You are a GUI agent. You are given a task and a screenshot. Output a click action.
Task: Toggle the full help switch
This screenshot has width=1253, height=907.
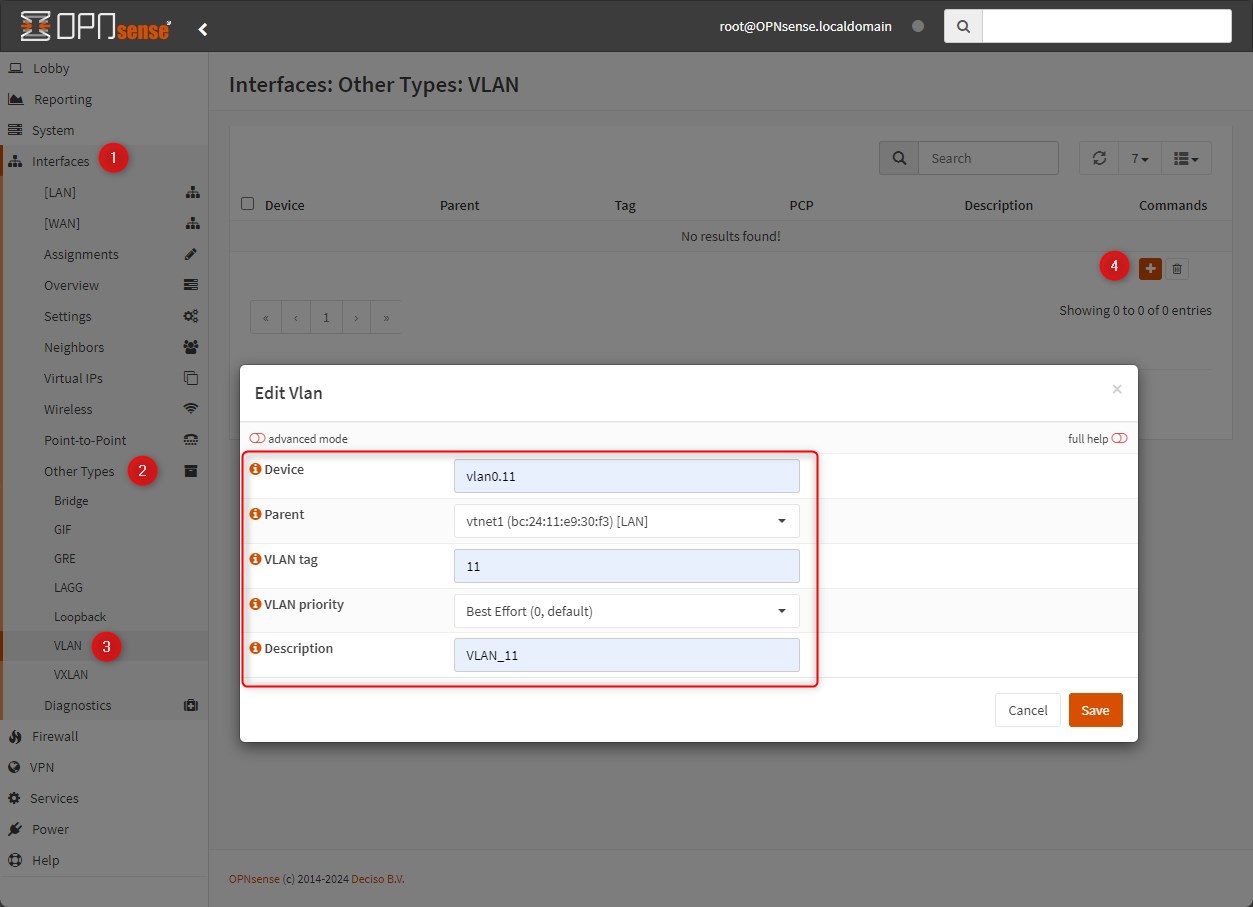pyautogui.click(x=1119, y=439)
